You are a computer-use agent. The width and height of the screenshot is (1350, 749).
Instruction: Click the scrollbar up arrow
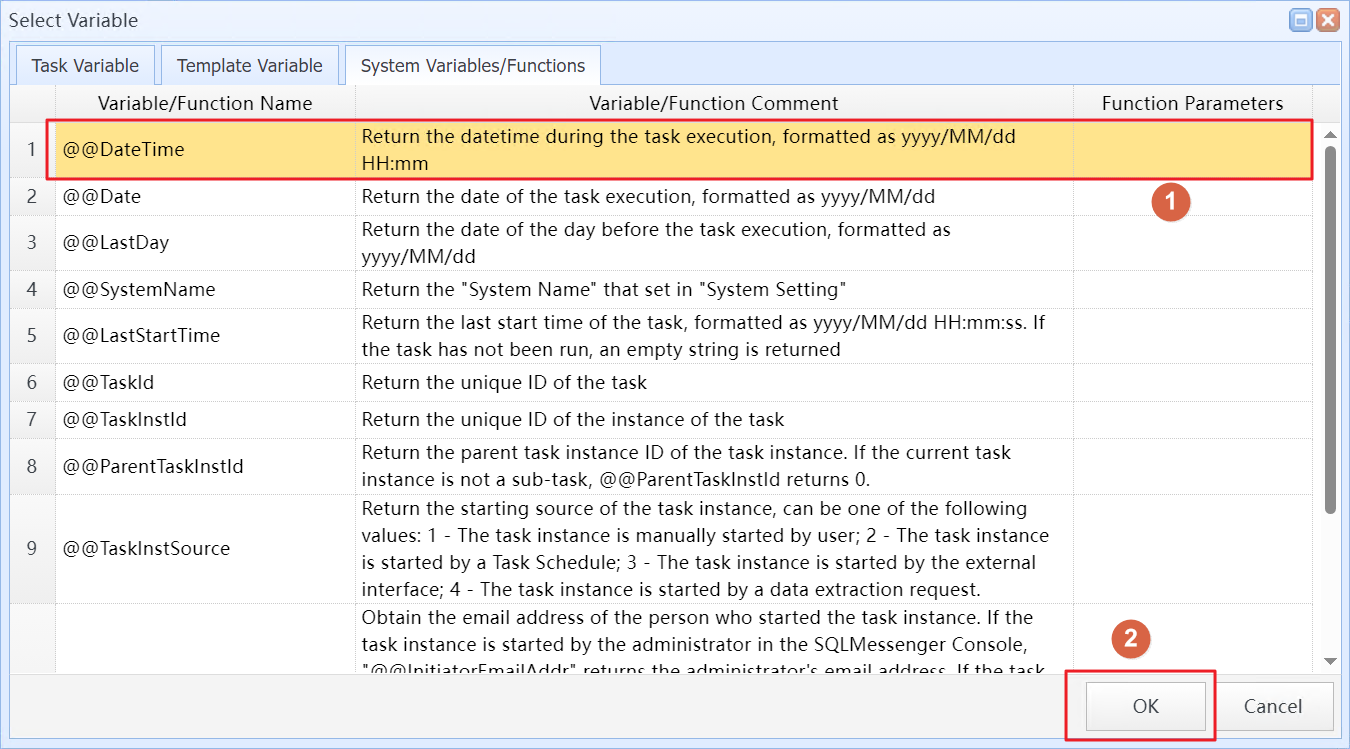tap(1330, 135)
